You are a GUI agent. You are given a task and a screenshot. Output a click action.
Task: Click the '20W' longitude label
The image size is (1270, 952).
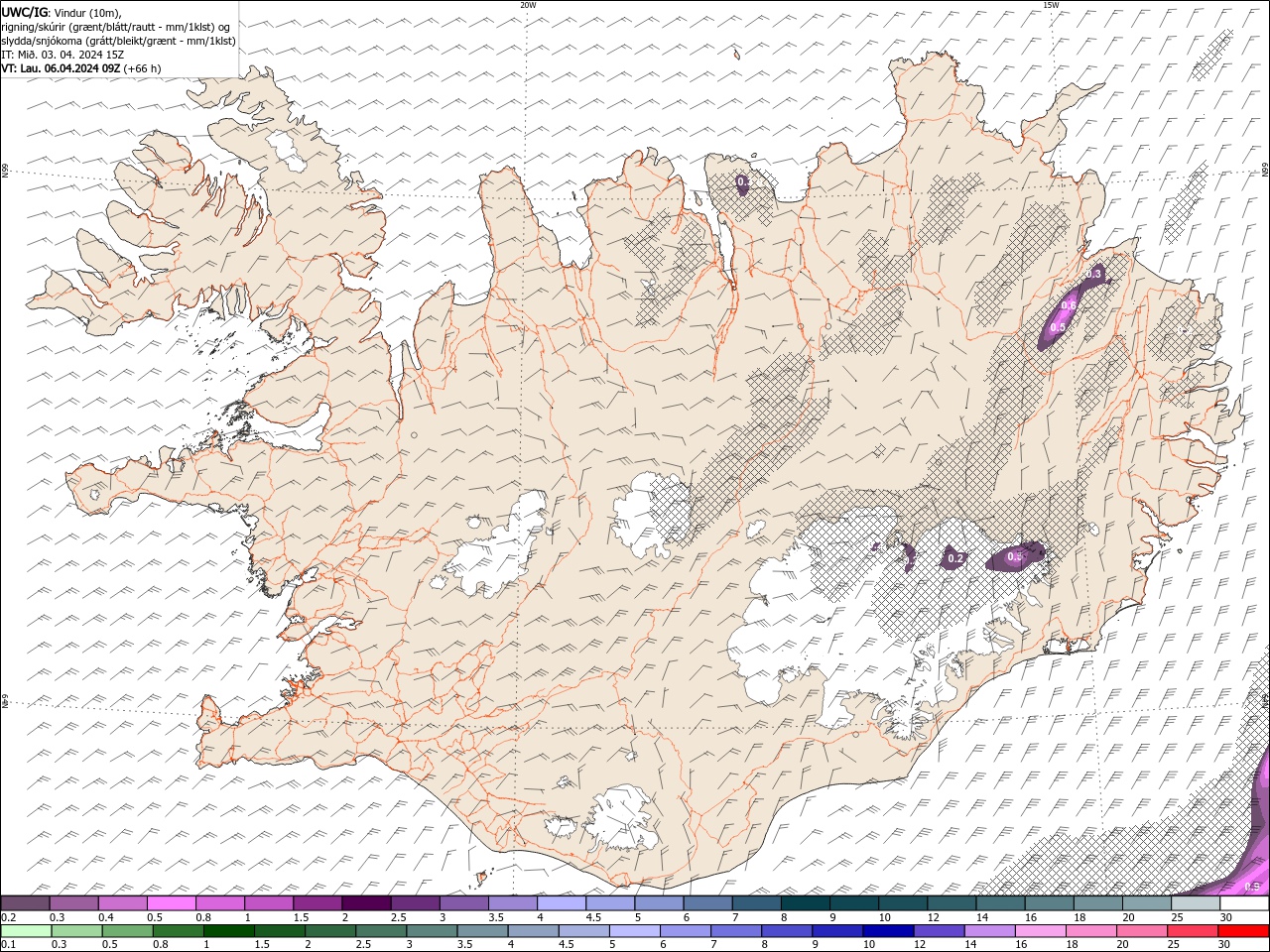click(528, 5)
